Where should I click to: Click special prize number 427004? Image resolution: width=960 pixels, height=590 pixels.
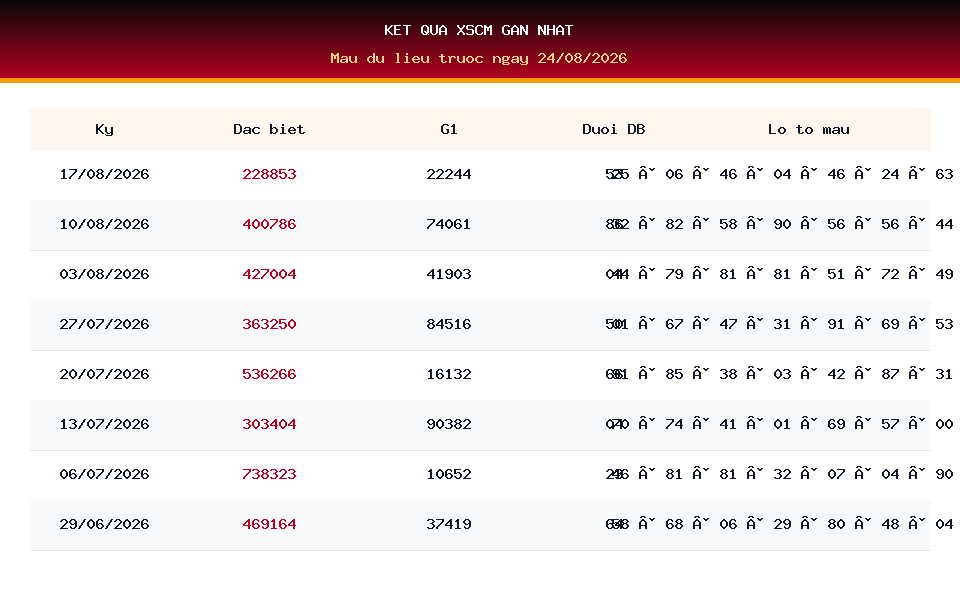pyautogui.click(x=269, y=274)
